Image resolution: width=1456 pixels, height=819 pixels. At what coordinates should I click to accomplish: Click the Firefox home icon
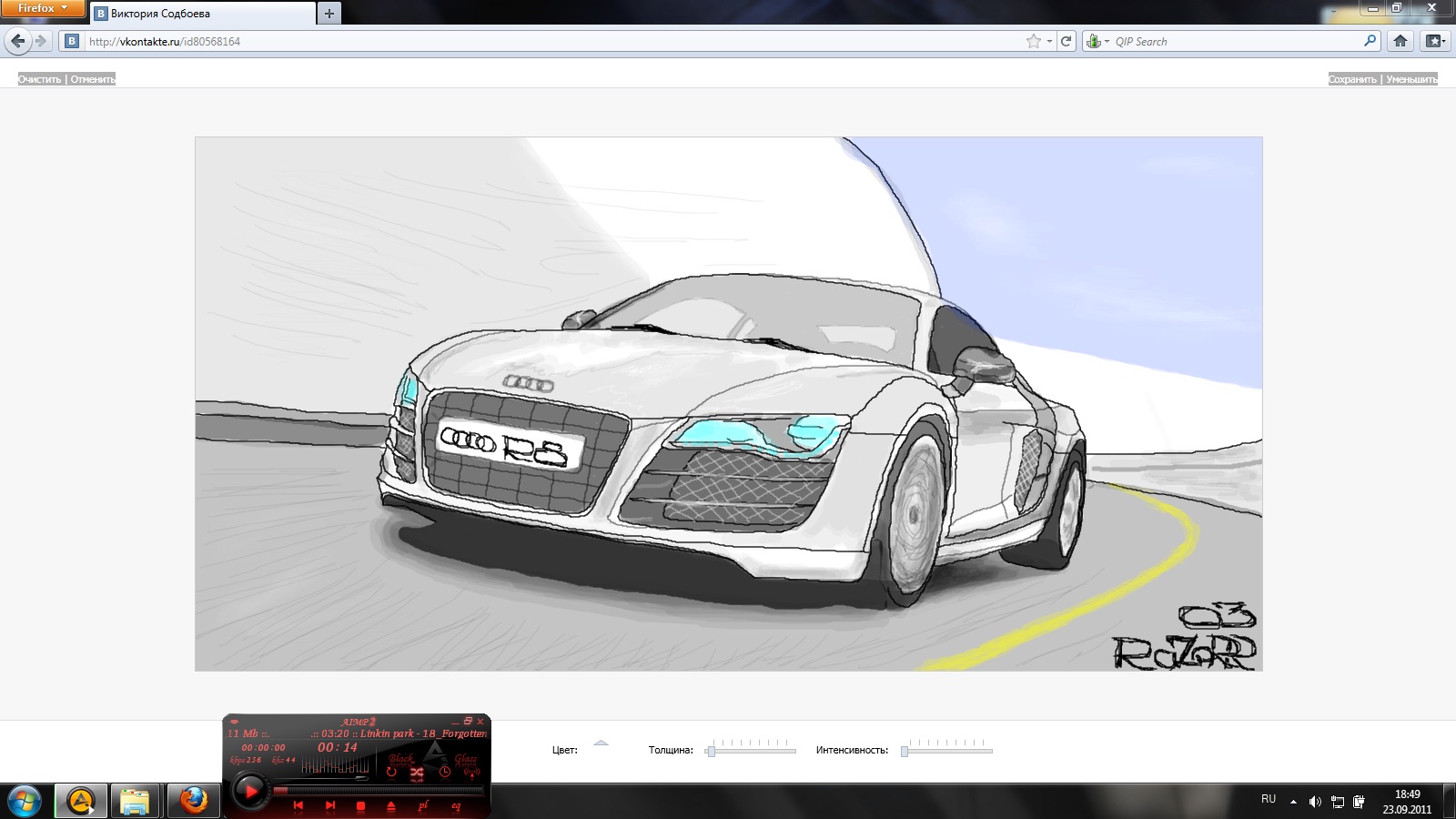[1400, 41]
